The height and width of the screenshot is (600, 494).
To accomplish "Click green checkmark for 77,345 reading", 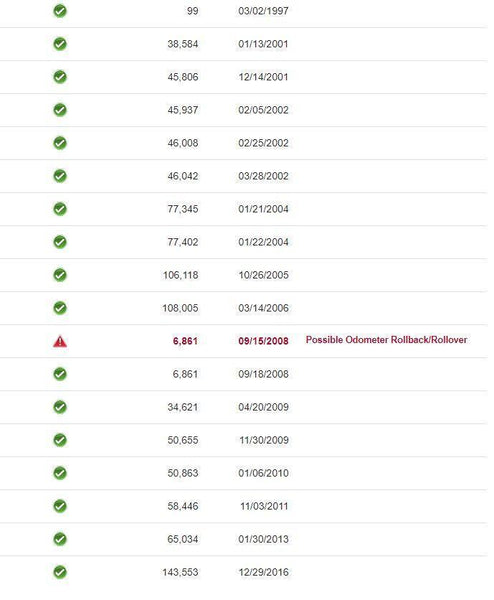I will tap(60, 209).
